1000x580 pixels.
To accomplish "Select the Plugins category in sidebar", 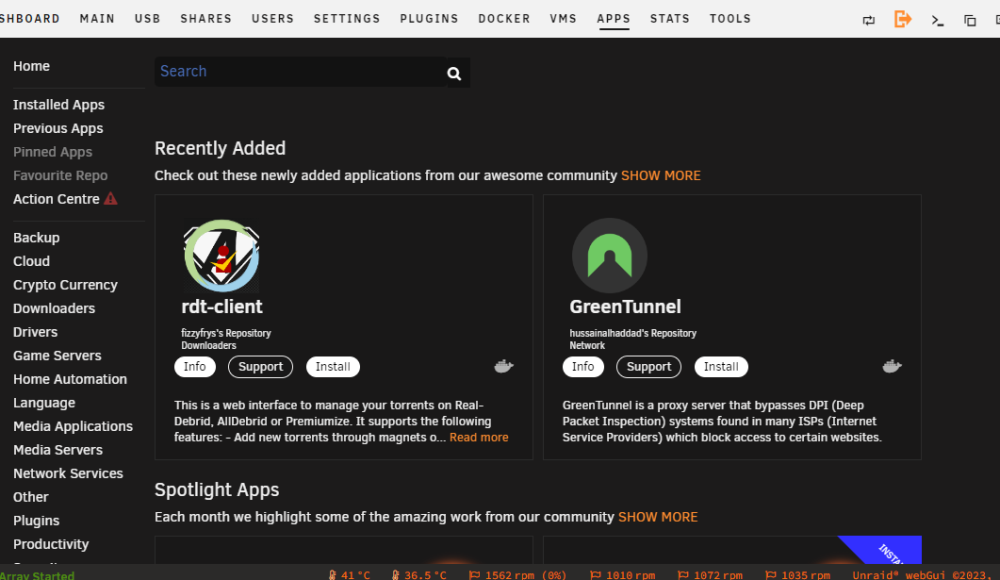I will pyautogui.click(x=36, y=521).
